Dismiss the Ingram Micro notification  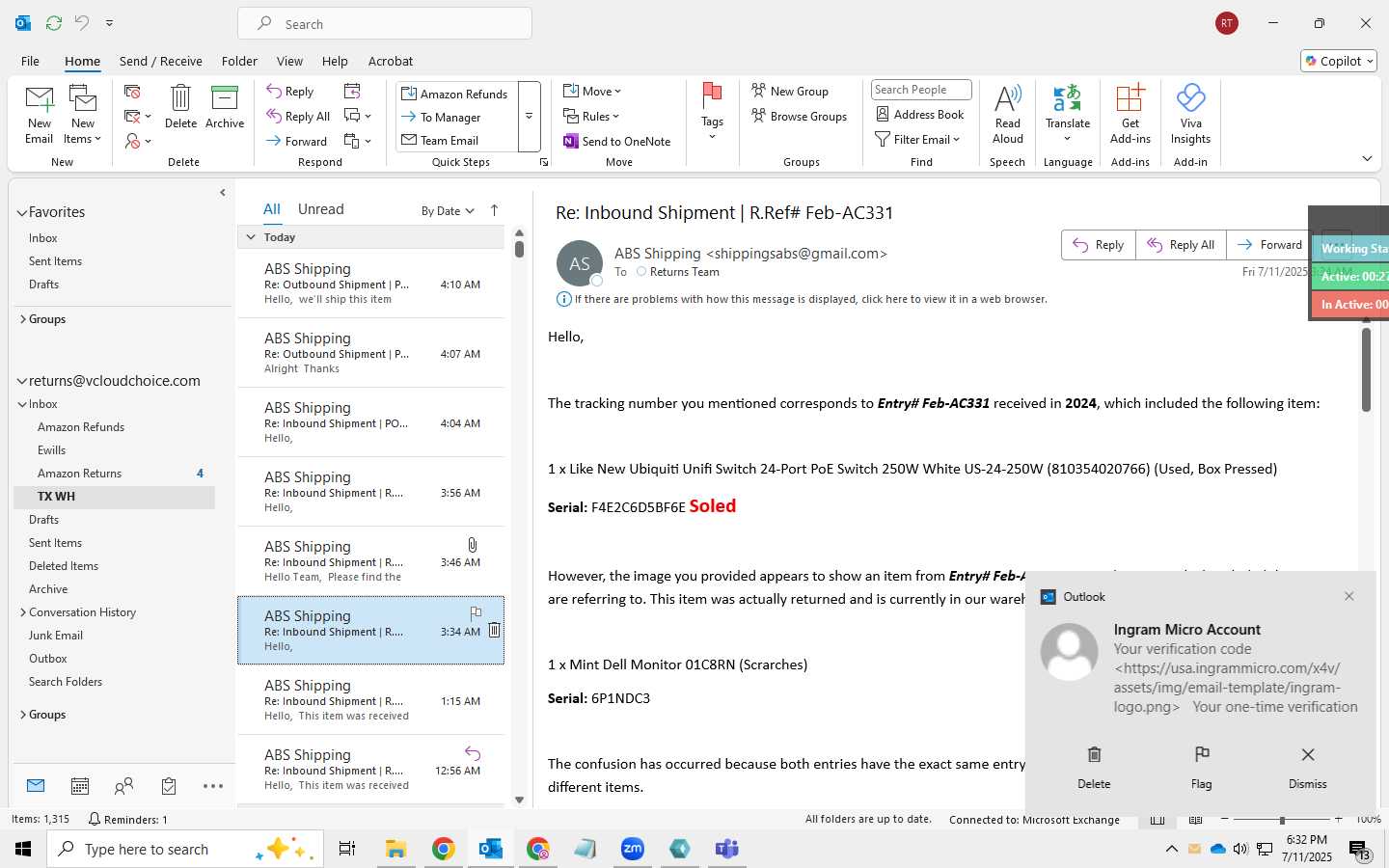1308,768
